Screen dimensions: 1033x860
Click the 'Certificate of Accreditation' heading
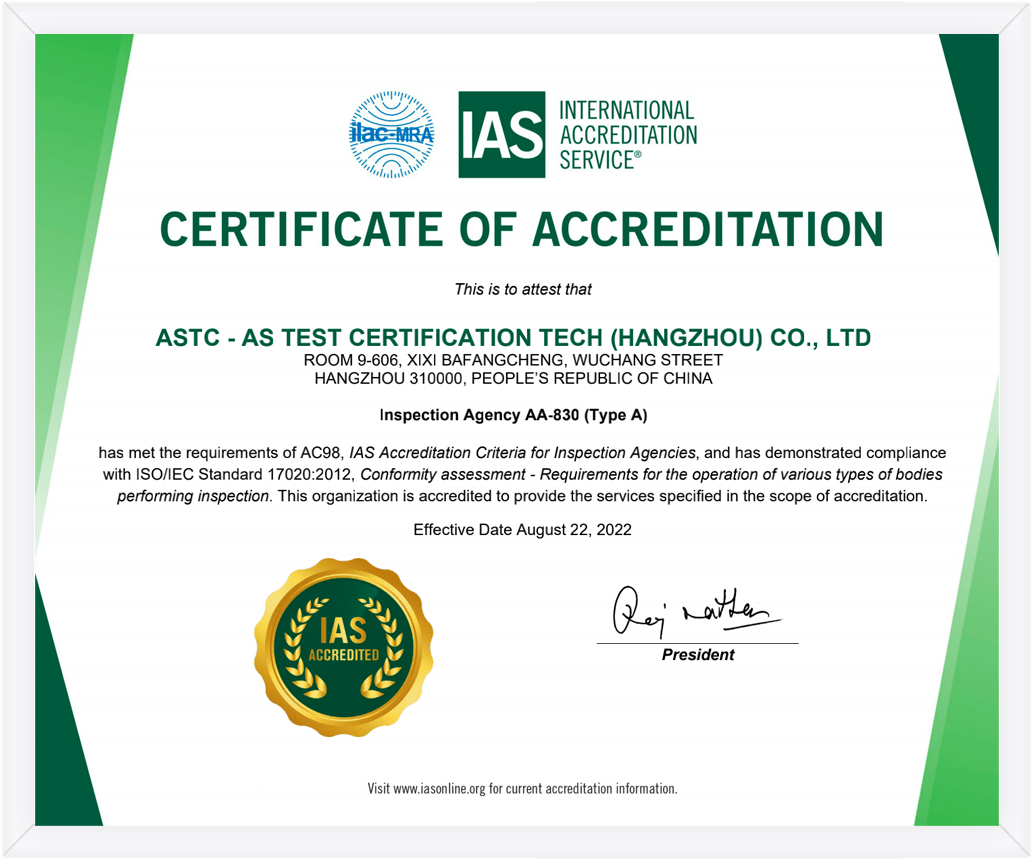coord(521,229)
